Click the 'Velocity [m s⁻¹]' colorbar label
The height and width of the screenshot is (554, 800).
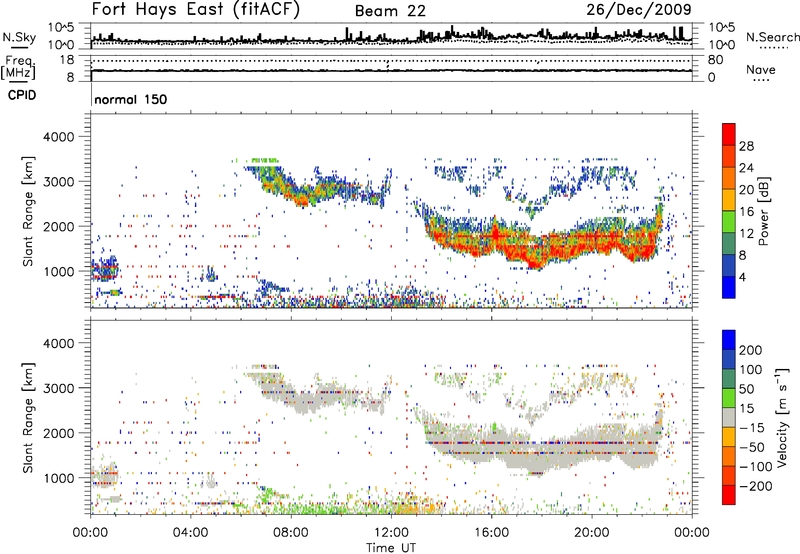click(x=781, y=417)
